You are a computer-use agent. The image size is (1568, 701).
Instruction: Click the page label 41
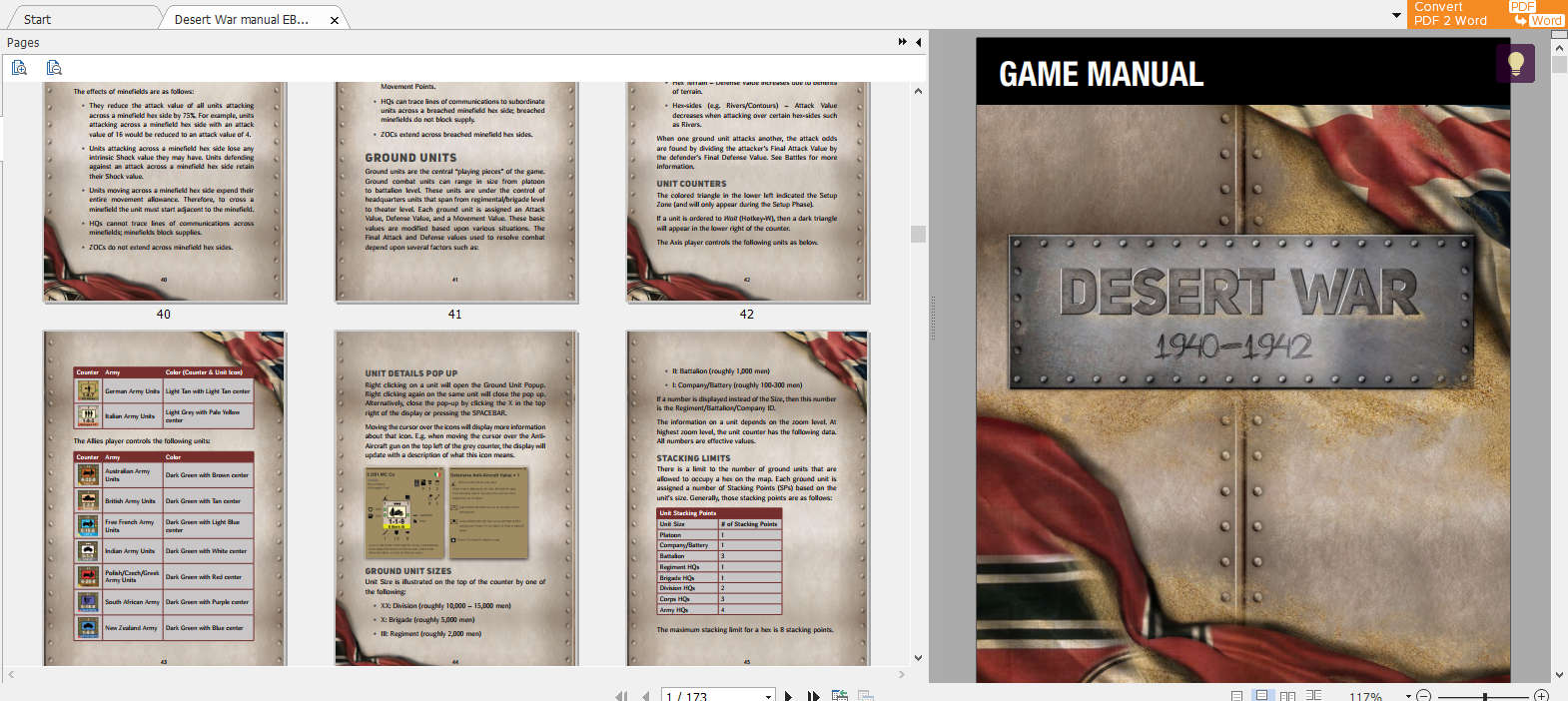(x=455, y=315)
